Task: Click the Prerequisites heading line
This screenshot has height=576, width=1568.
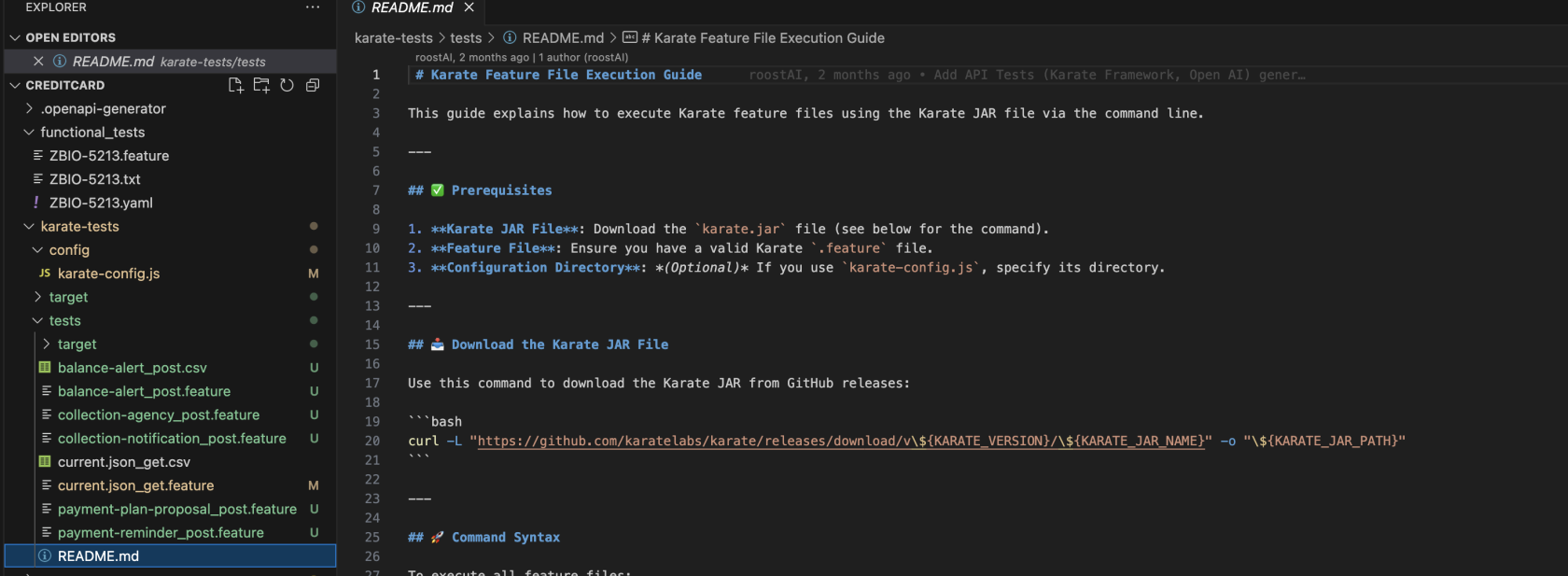Action: (x=480, y=190)
